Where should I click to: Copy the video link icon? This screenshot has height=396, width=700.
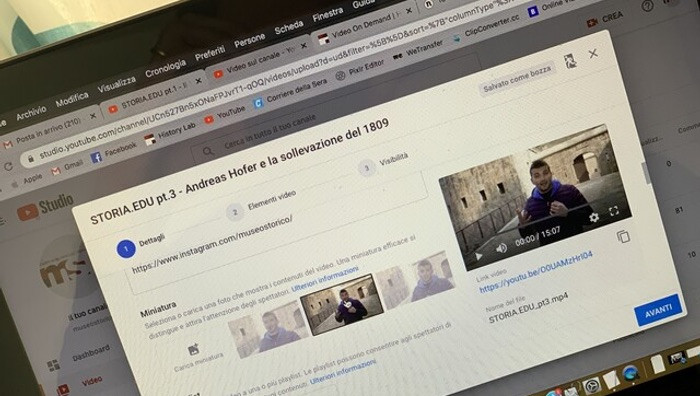pyautogui.click(x=623, y=237)
